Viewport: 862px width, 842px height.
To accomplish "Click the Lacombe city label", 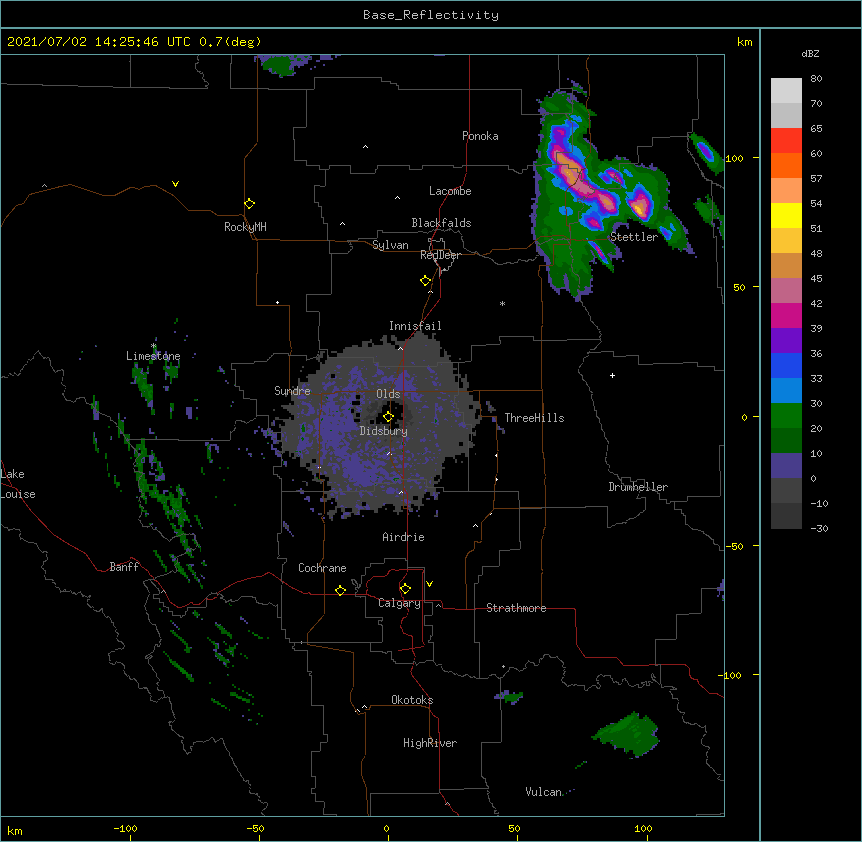I will tap(450, 191).
